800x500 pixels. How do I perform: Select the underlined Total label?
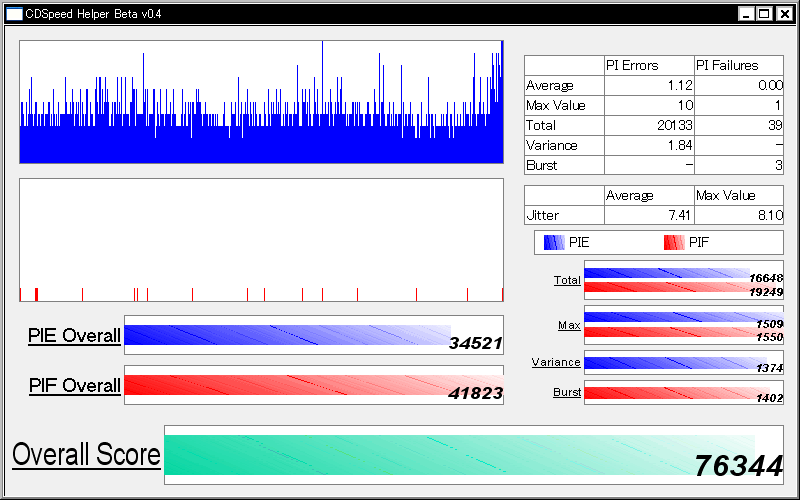click(x=567, y=281)
